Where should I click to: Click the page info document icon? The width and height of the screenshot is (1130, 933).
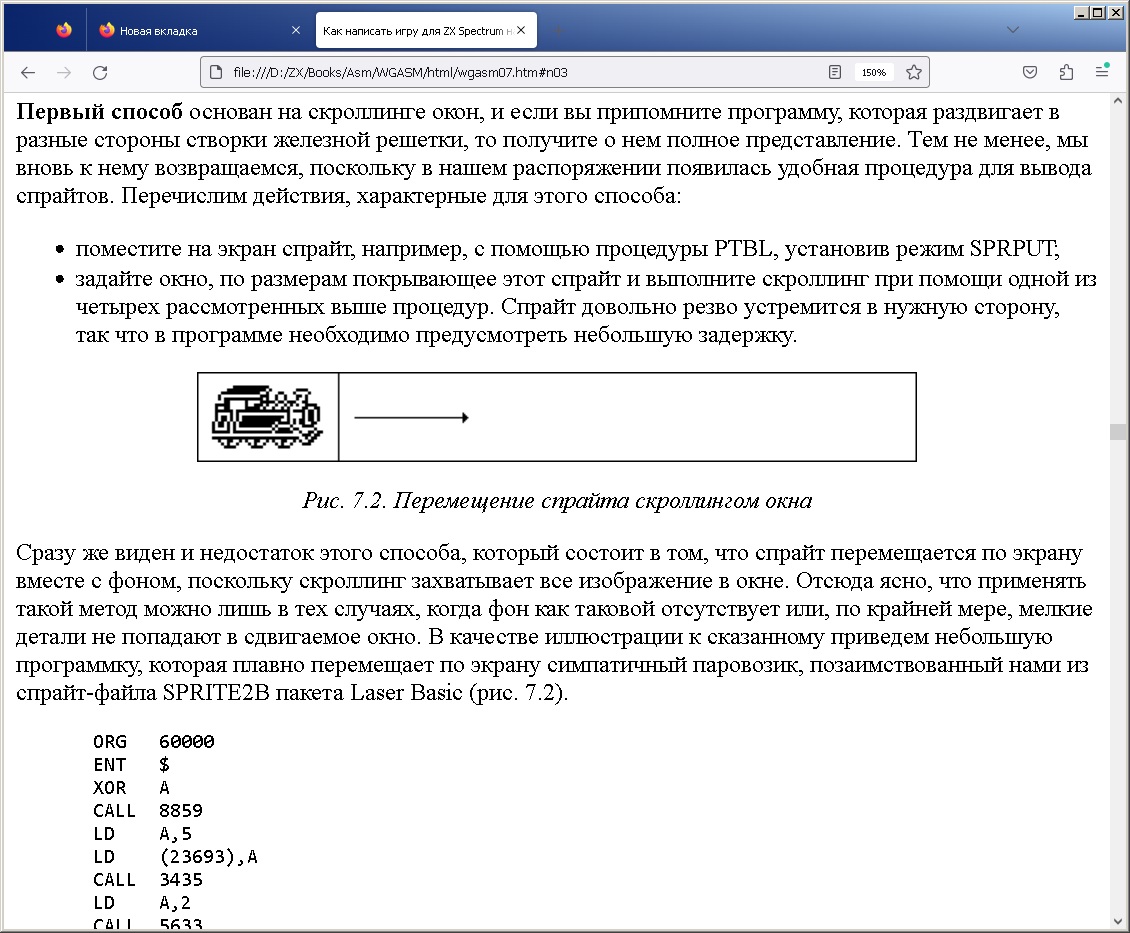point(215,72)
